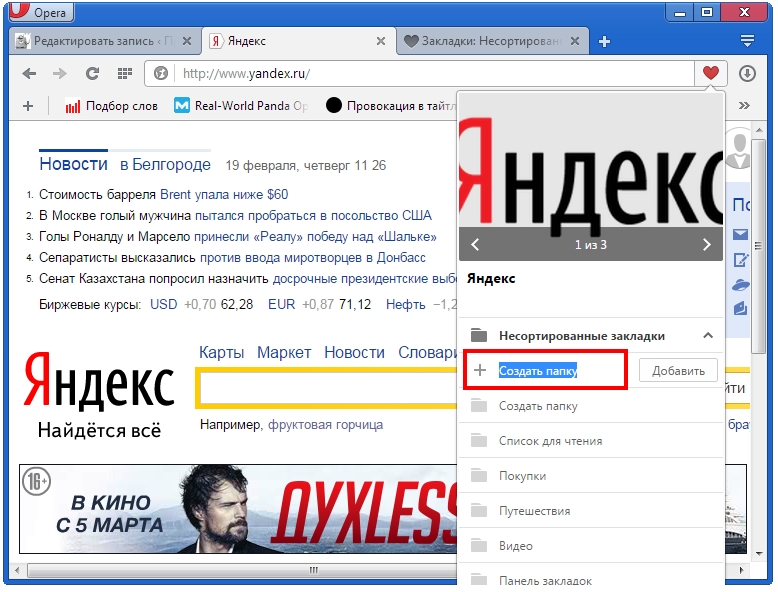The image size is (778, 592).
Task: Open news about миротворцев в Донбасс
Action: 313,258
